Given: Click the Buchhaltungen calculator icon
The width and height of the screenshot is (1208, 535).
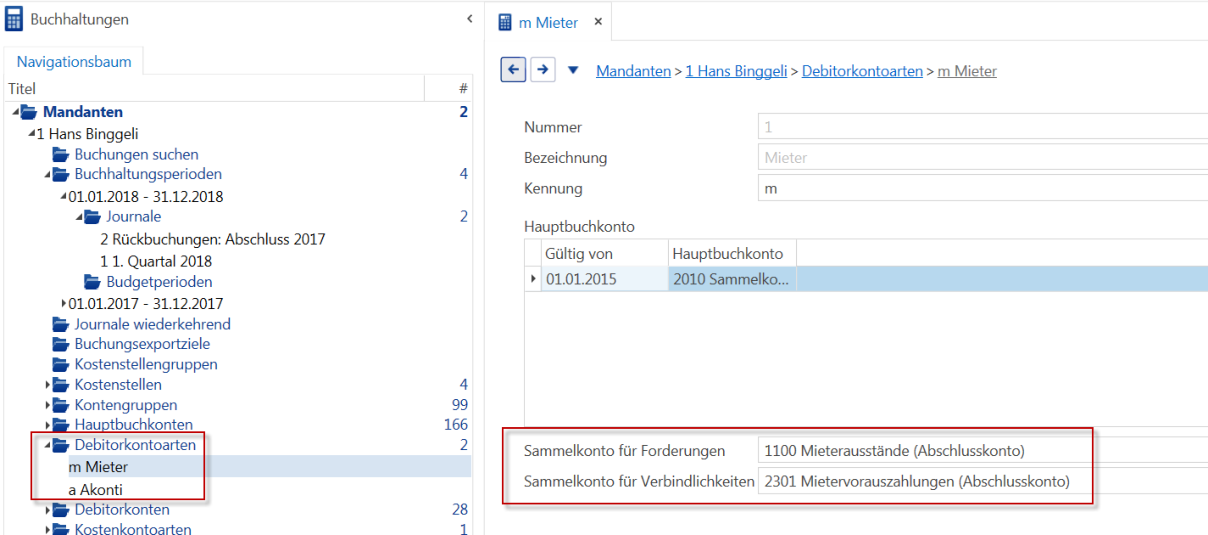Looking at the screenshot, I should pyautogui.click(x=14, y=19).
